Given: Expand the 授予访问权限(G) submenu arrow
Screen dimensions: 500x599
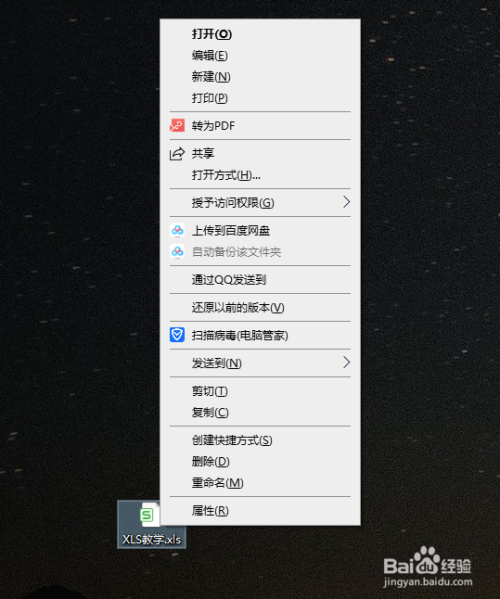Looking at the screenshot, I should pyautogui.click(x=346, y=202).
